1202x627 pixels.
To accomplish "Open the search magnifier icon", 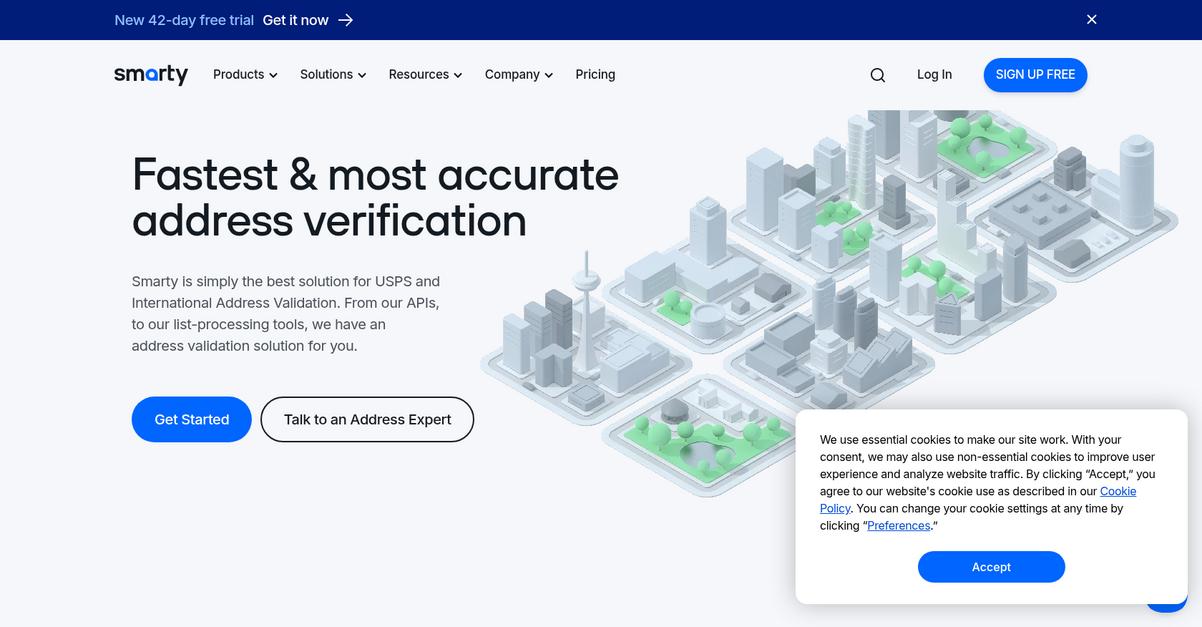I will [x=878, y=75].
